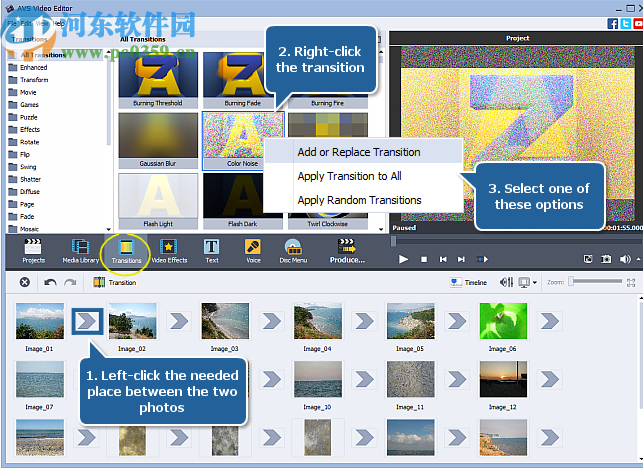643x471 pixels.
Task: Click the delete icon in storyboard toolbar
Action: click(25, 282)
